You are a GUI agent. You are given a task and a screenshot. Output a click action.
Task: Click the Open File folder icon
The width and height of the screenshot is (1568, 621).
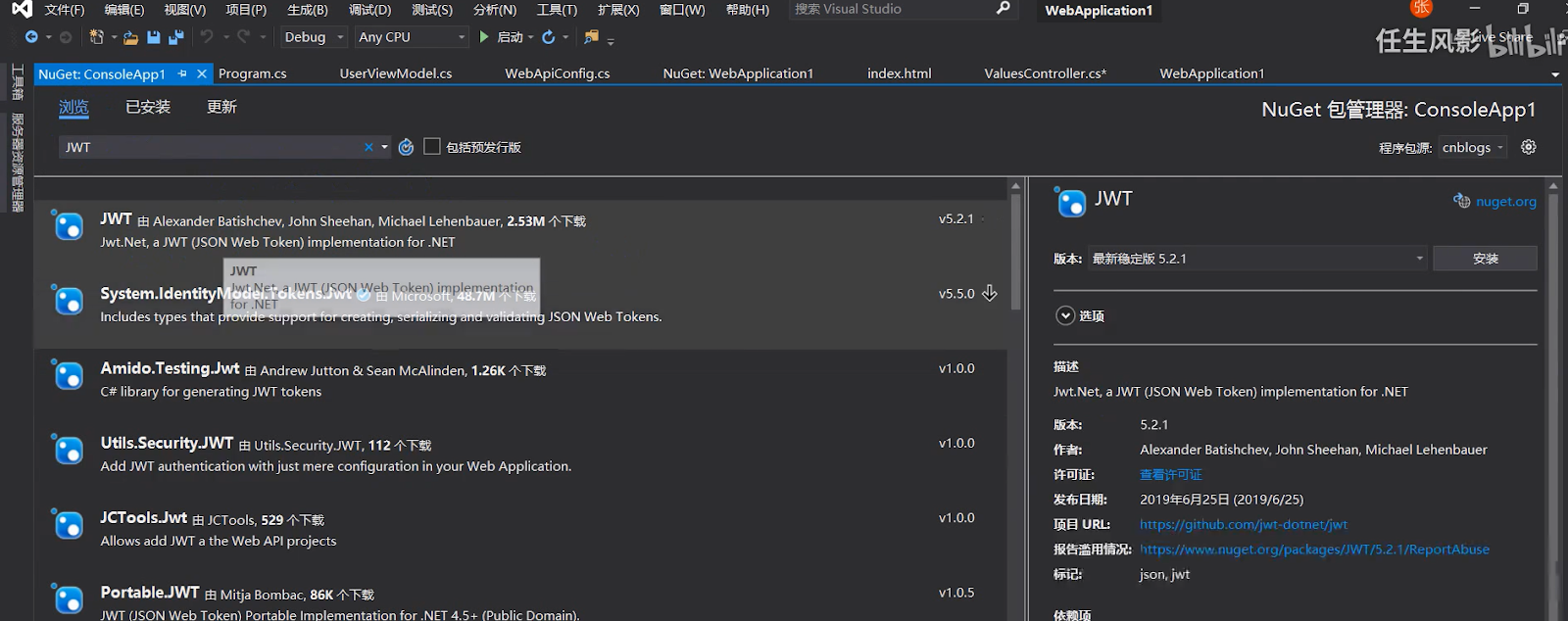point(130,37)
